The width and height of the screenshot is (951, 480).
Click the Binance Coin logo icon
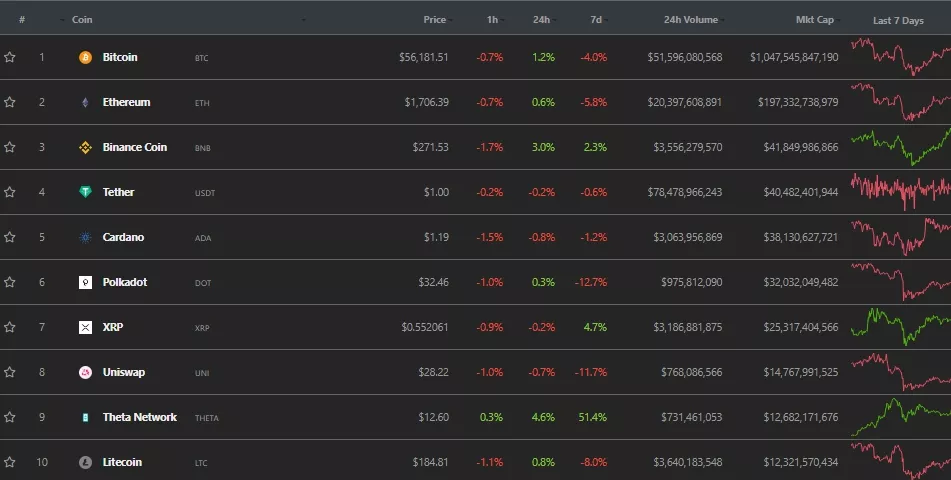(85, 148)
